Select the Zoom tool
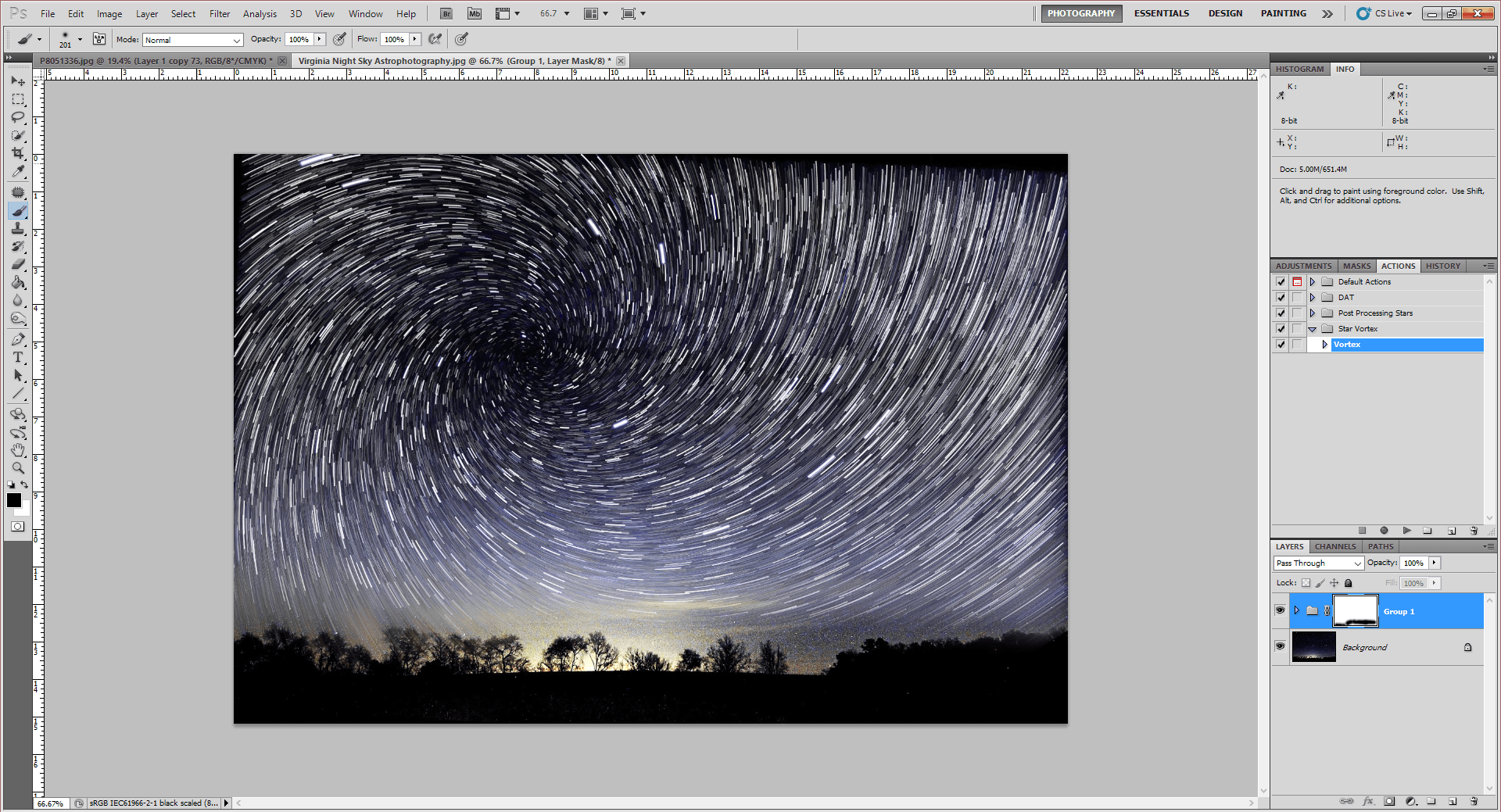1501x812 pixels. pos(18,467)
